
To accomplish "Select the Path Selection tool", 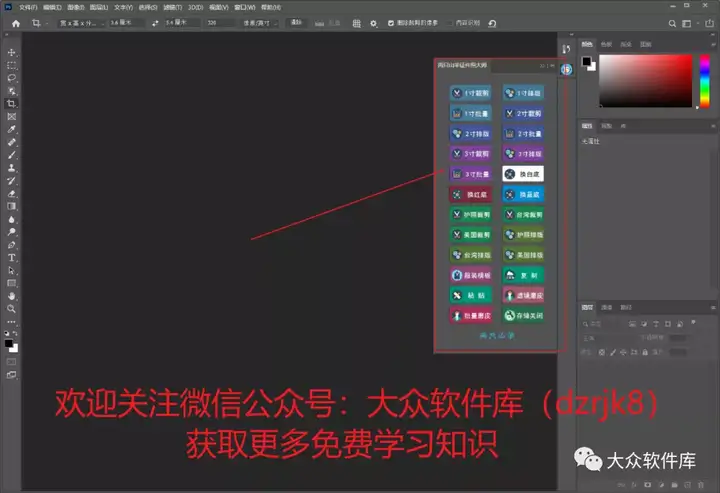I will 11,271.
